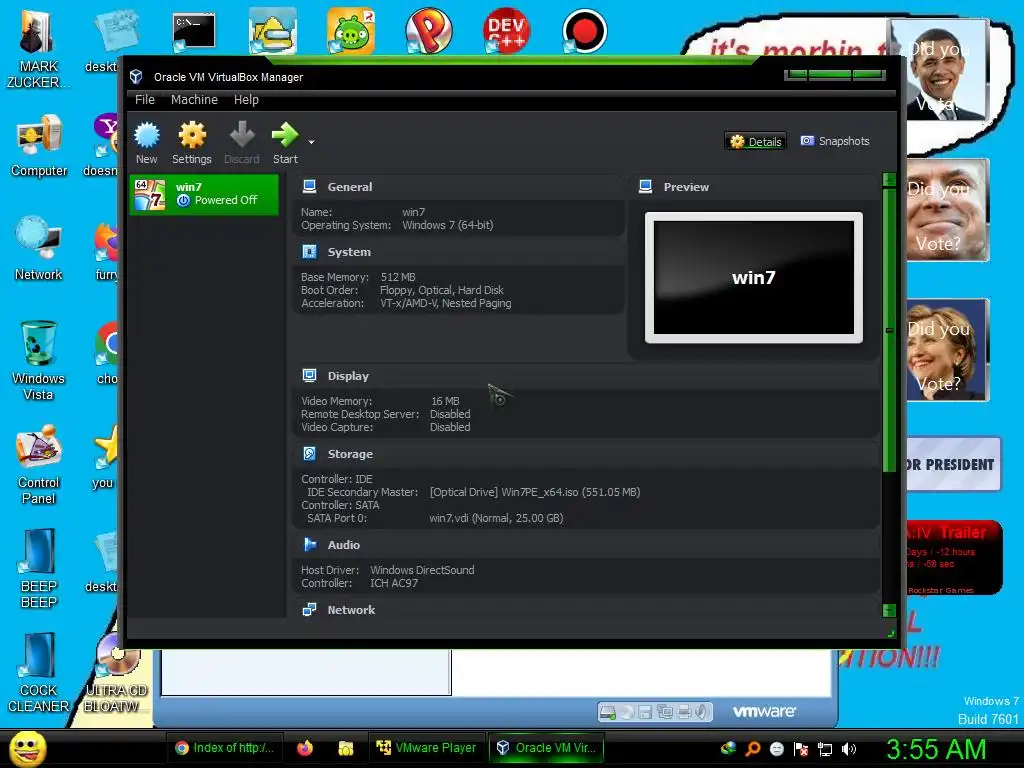Screen dimensions: 1024x768
Task: Click the VirtualBox cube icon in title bar
Action: click(x=136, y=77)
